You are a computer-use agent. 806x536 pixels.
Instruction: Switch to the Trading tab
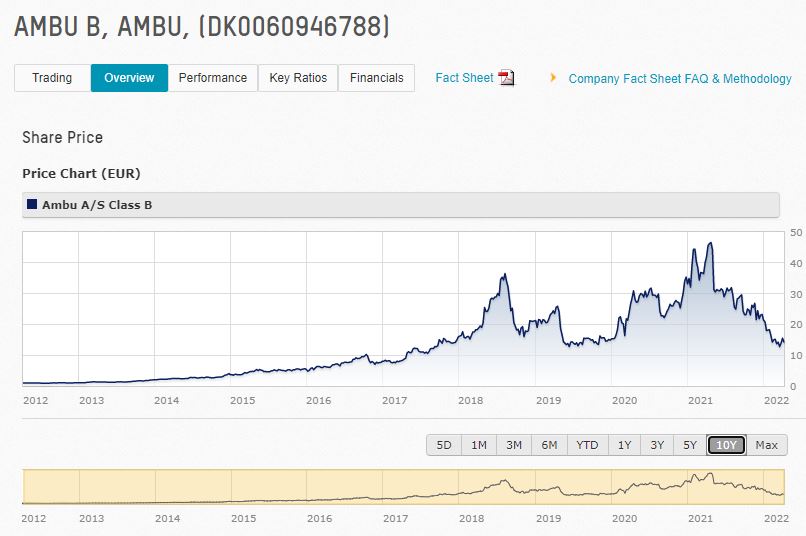click(x=52, y=78)
